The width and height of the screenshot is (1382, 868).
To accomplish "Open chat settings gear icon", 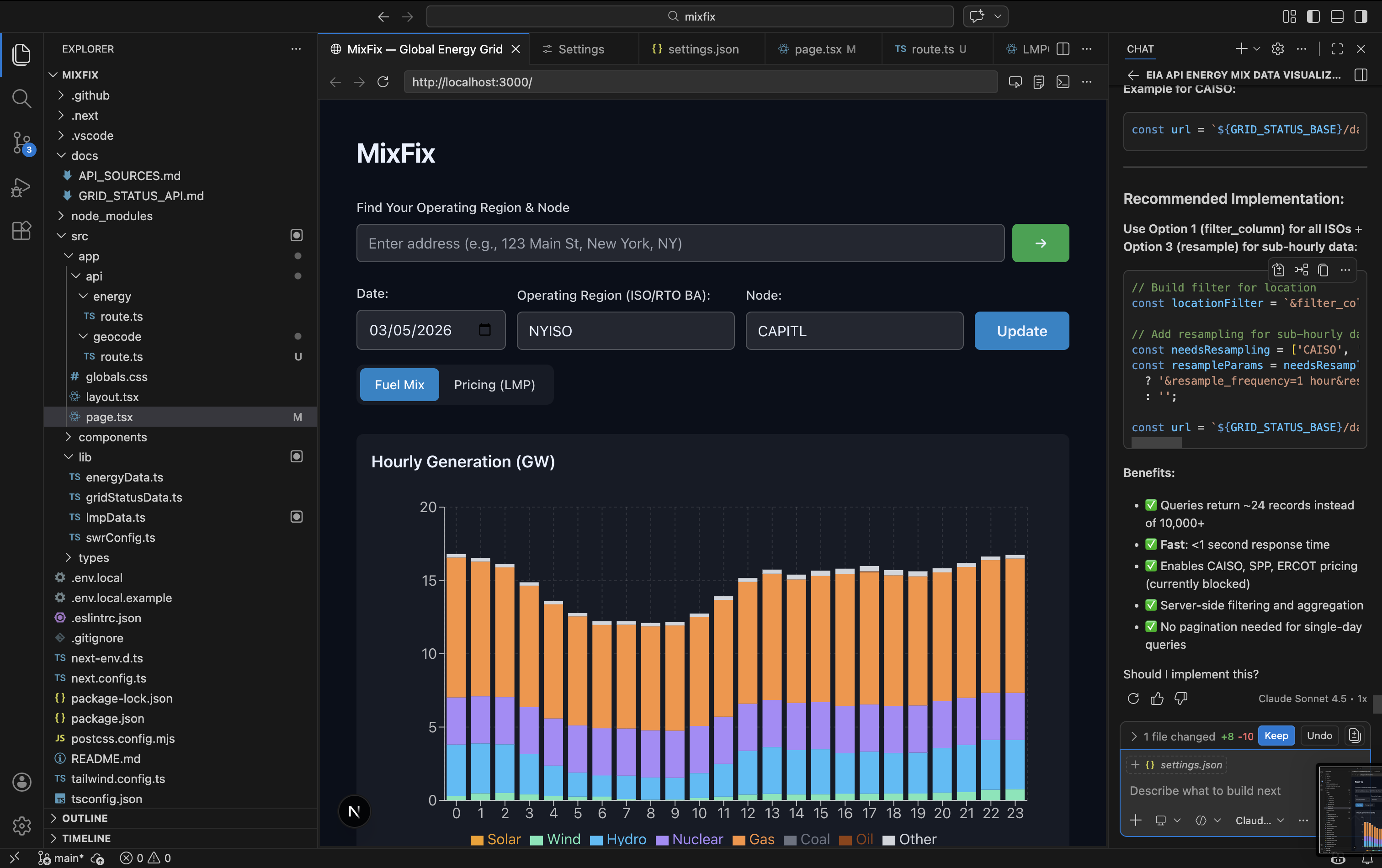I will [x=1277, y=49].
